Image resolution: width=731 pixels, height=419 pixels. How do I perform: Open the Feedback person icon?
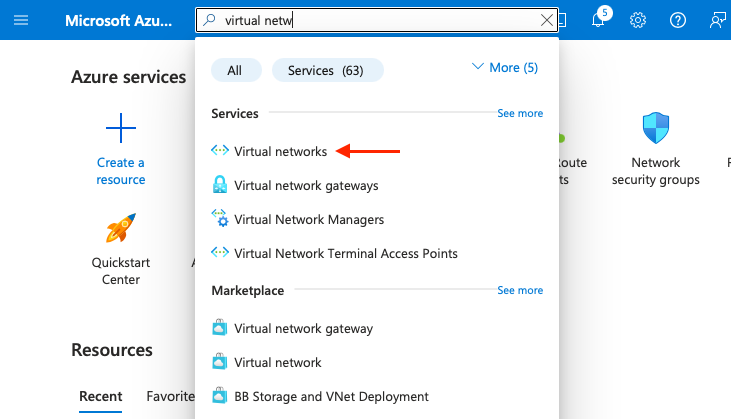point(717,20)
